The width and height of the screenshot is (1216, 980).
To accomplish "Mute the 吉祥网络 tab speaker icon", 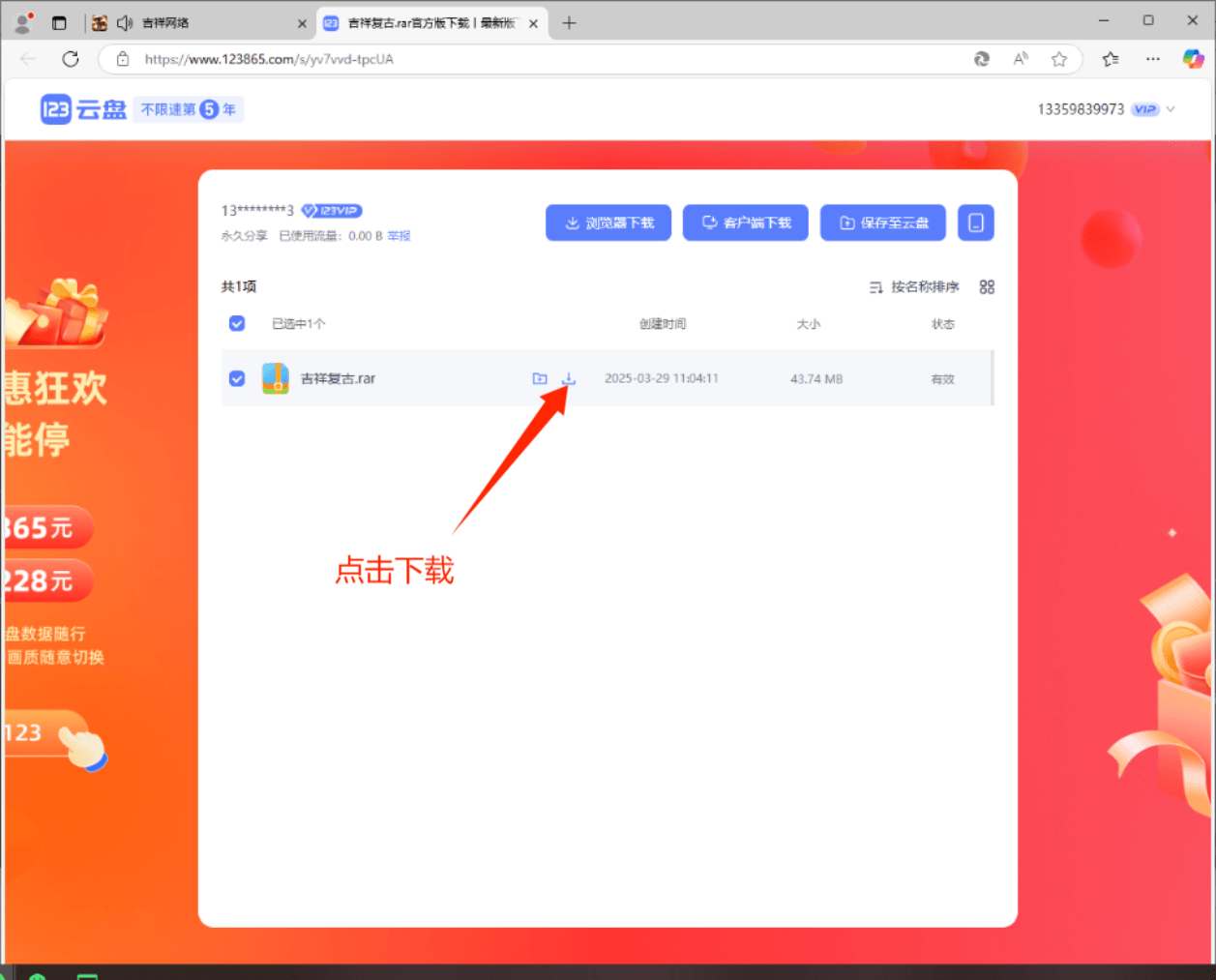I will point(124,22).
